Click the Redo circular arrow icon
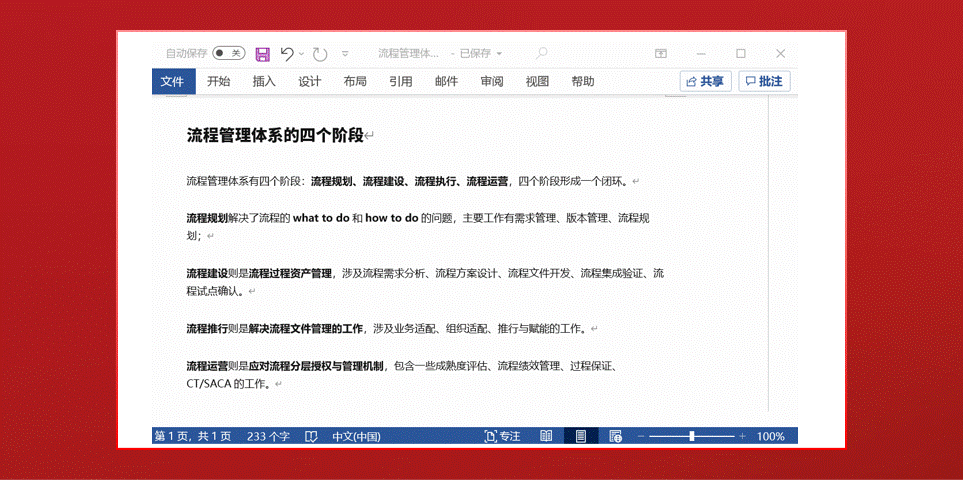This screenshot has height=480, width=963. tap(319, 54)
